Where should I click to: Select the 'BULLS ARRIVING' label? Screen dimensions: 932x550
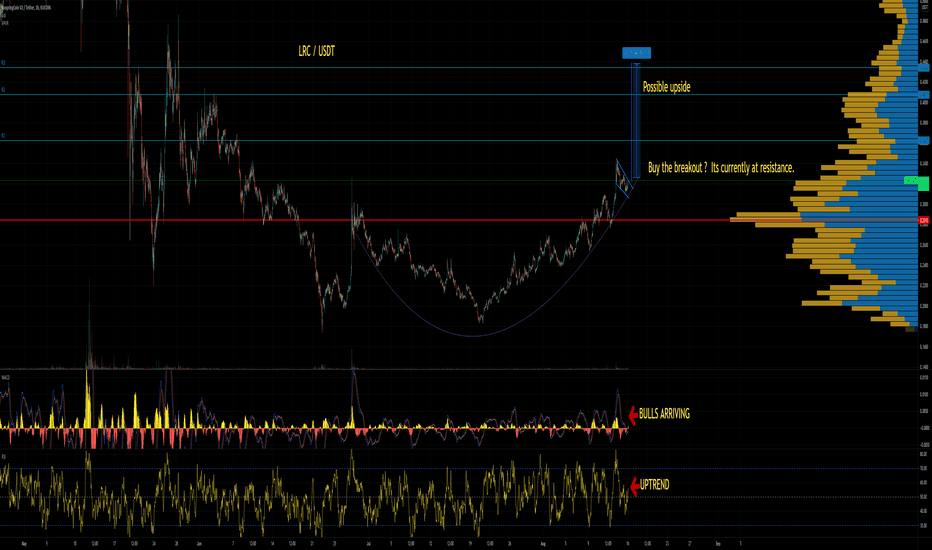point(664,414)
